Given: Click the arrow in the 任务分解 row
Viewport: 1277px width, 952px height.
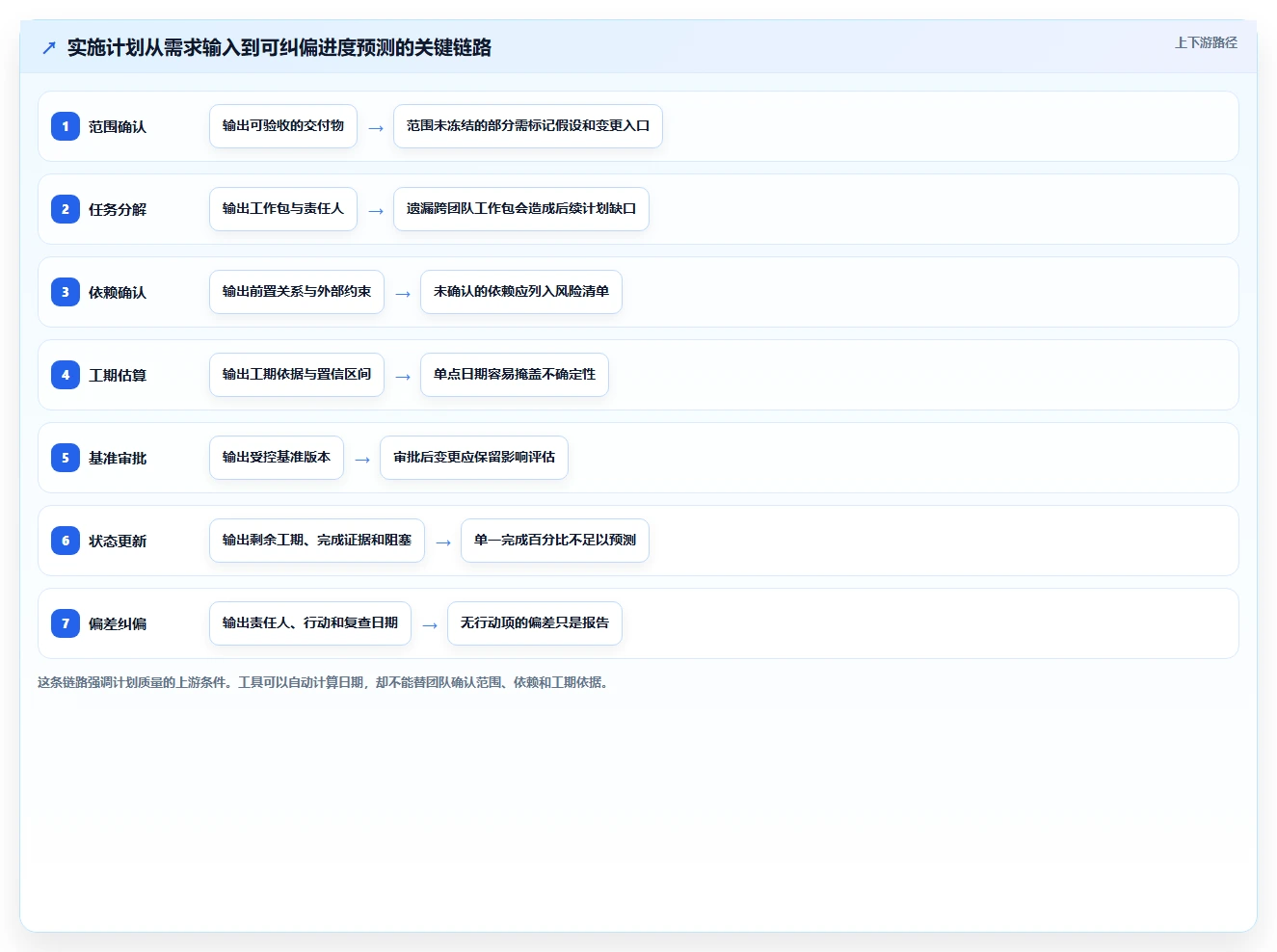Looking at the screenshot, I should point(376,211).
